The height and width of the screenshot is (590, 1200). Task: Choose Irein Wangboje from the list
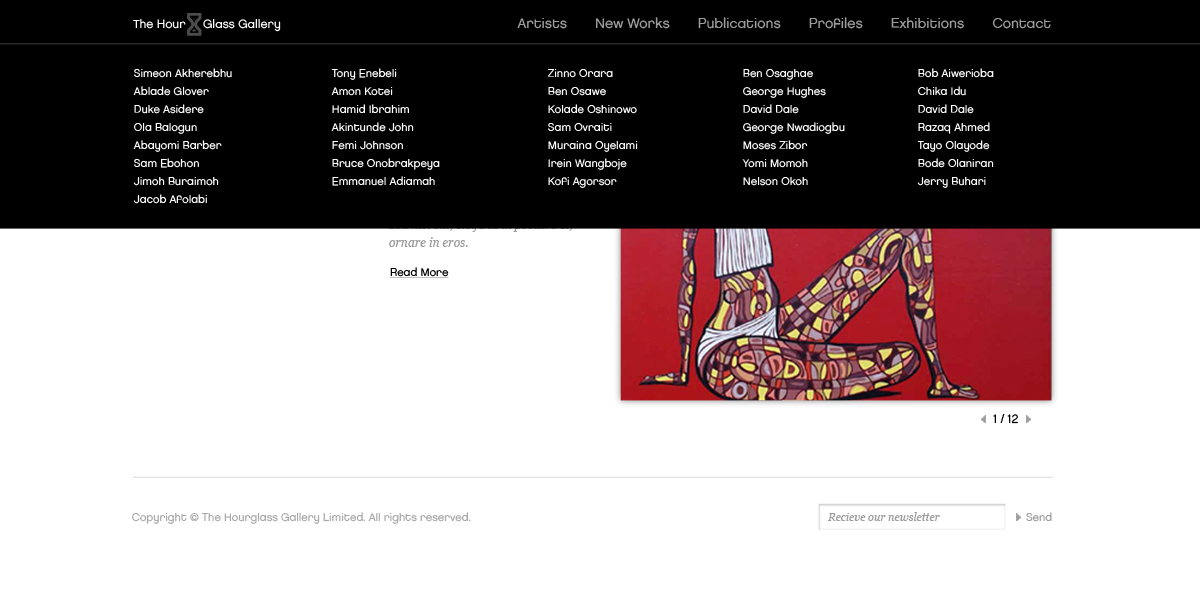[587, 163]
